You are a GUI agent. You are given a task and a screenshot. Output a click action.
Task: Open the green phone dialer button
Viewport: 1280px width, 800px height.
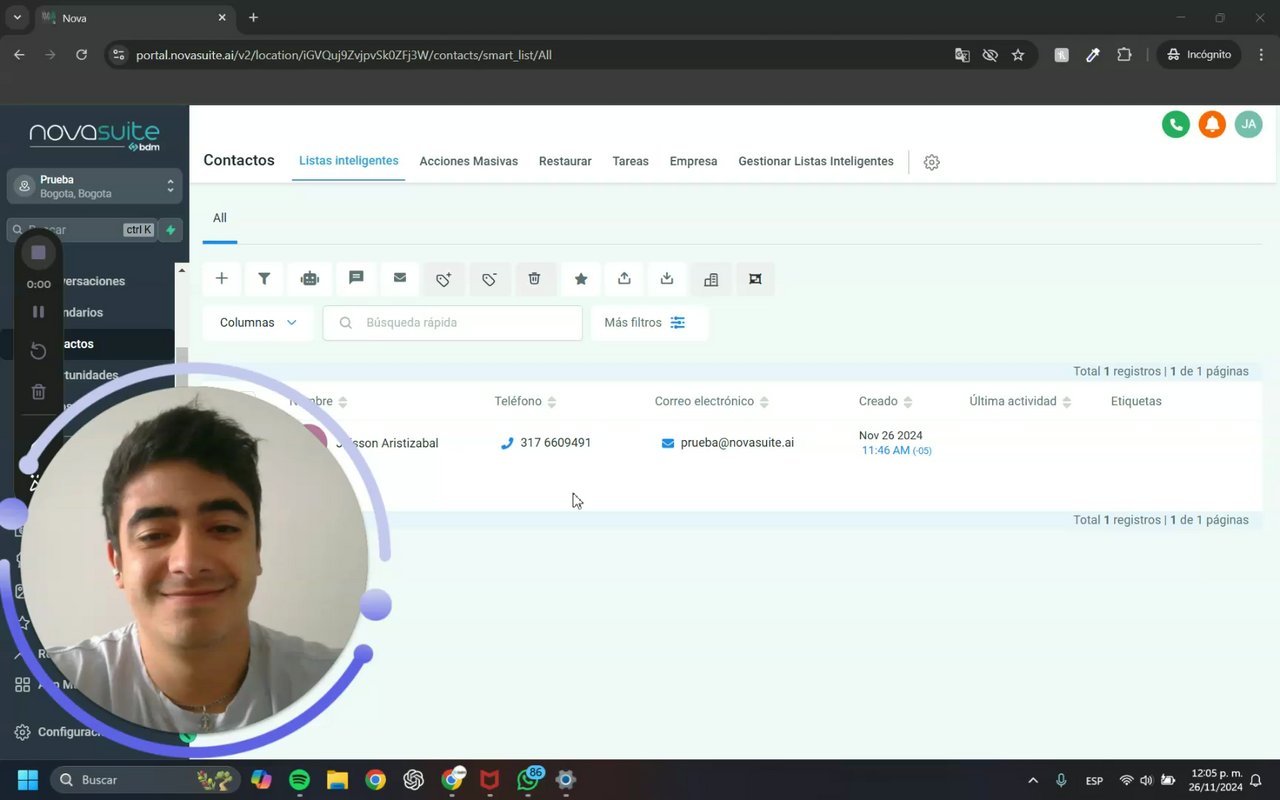[x=1176, y=124]
